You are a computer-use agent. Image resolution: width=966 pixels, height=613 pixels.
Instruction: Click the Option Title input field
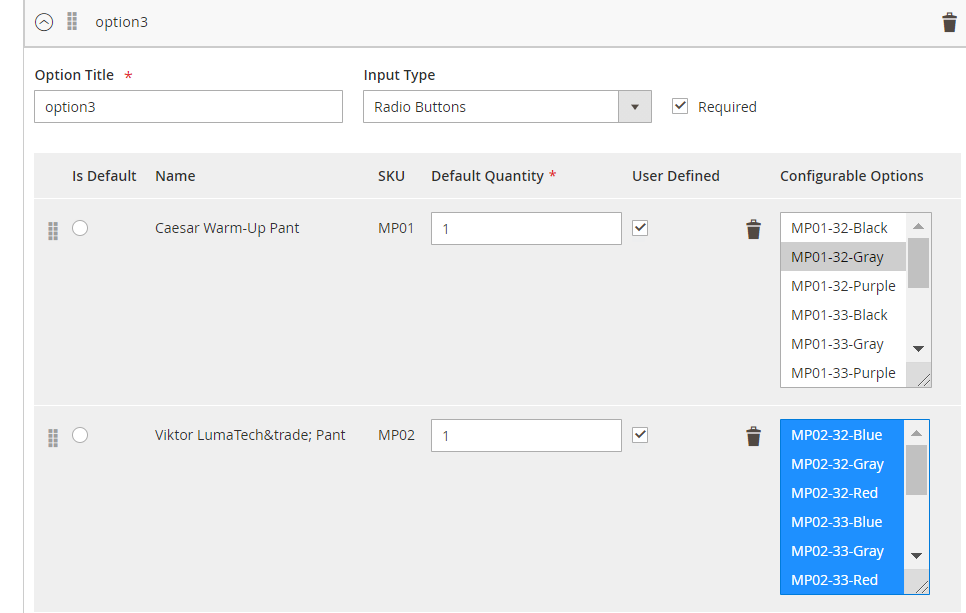[188, 107]
